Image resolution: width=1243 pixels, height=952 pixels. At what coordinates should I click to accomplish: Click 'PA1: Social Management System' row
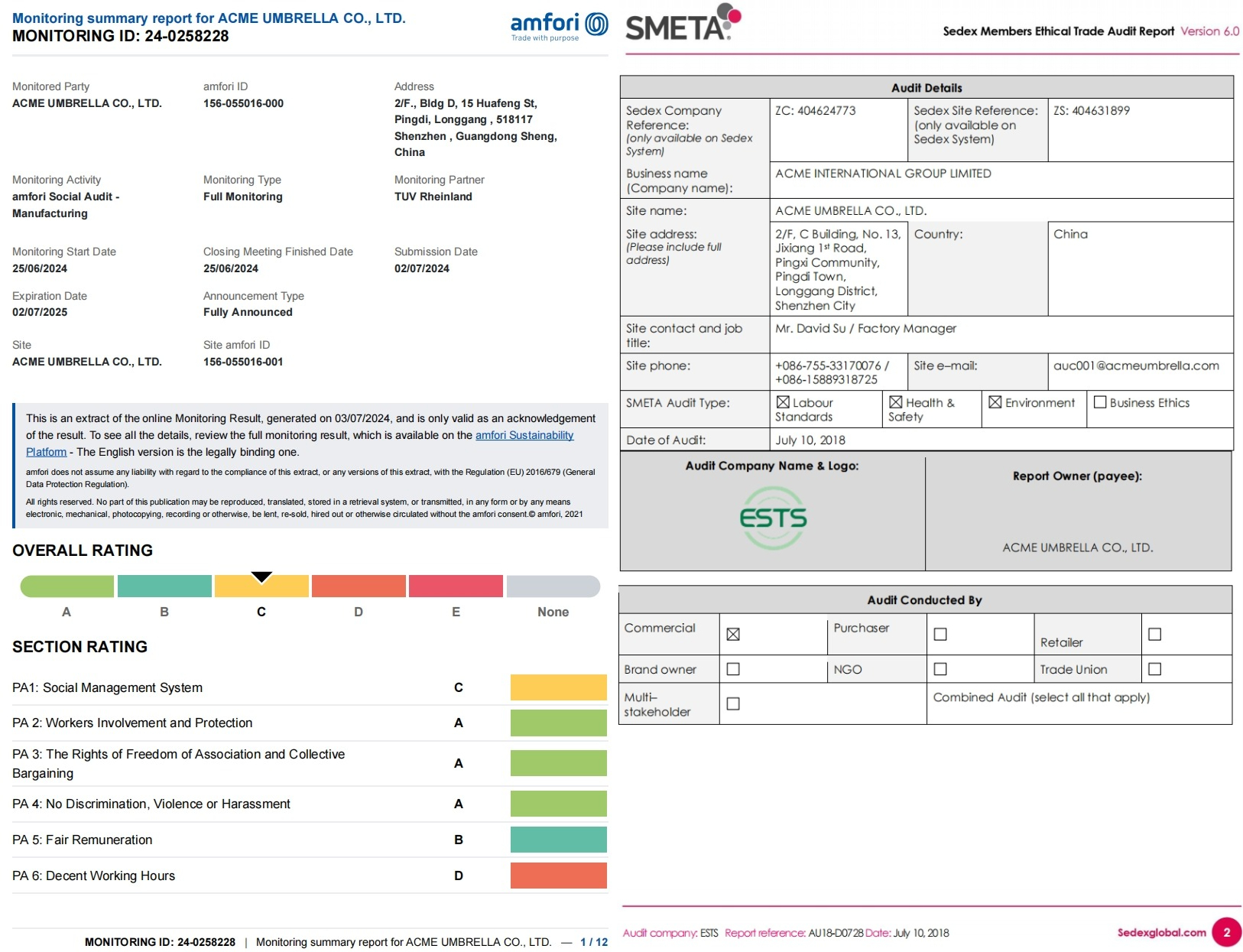(x=310, y=687)
